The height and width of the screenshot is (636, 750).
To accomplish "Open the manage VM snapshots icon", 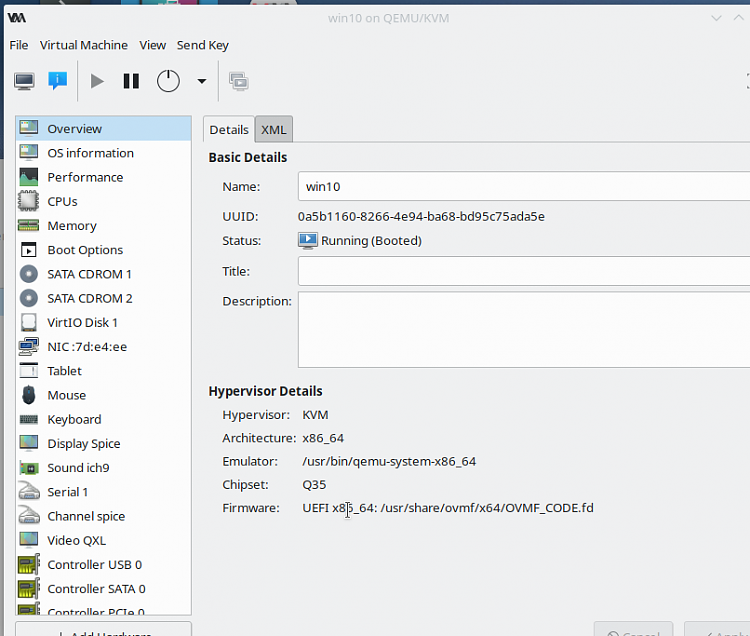I will [238, 81].
